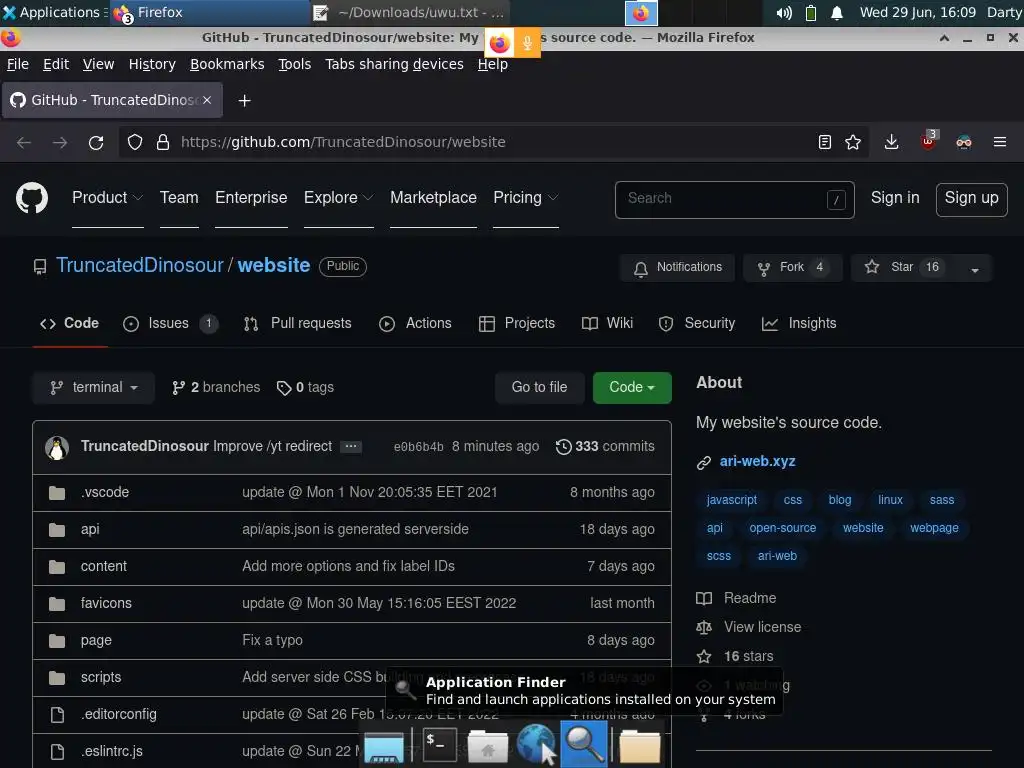Expand the Product dropdown
This screenshot has width=1024, height=768.
(x=108, y=198)
